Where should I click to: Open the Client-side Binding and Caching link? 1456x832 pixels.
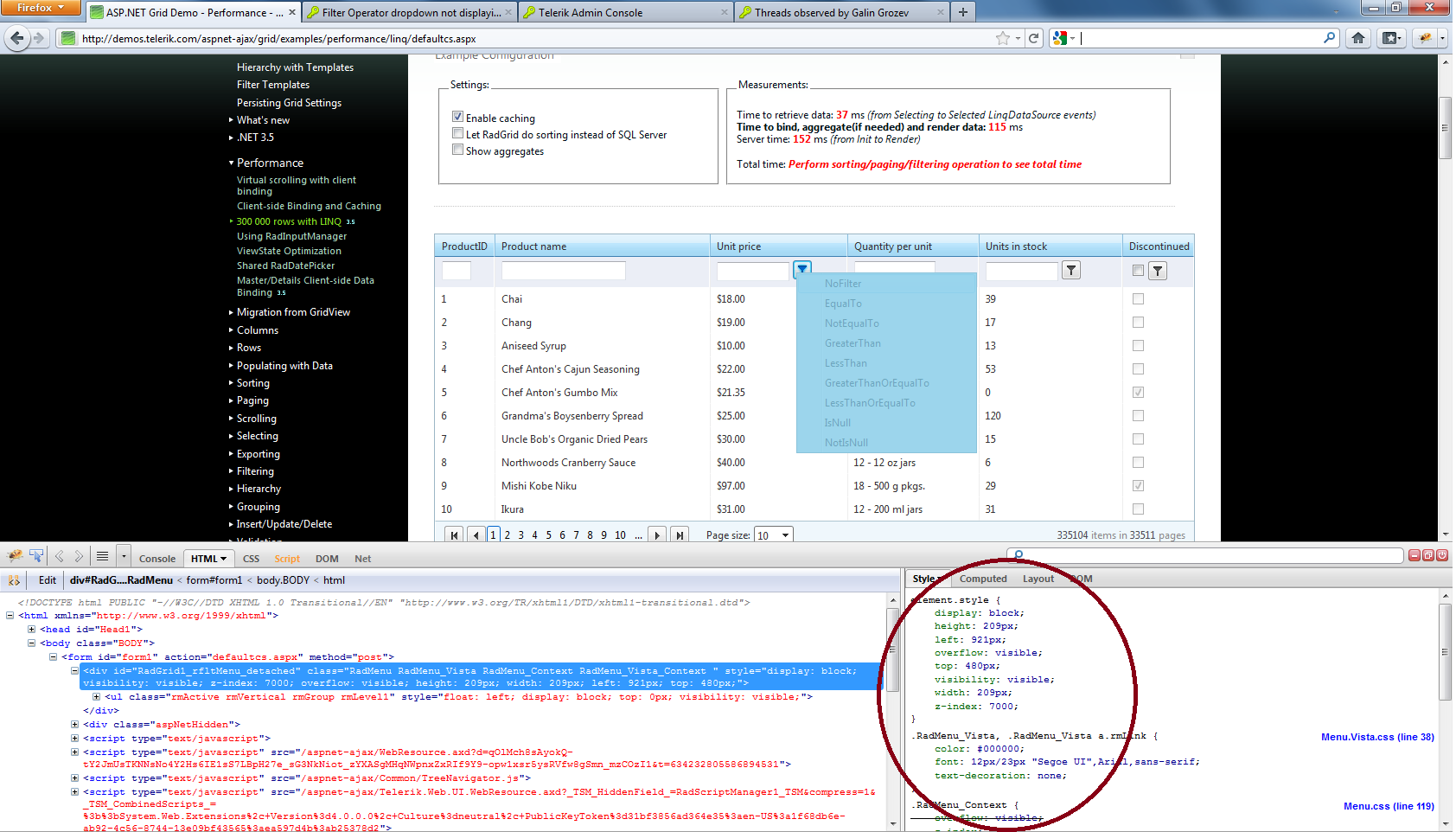click(309, 206)
